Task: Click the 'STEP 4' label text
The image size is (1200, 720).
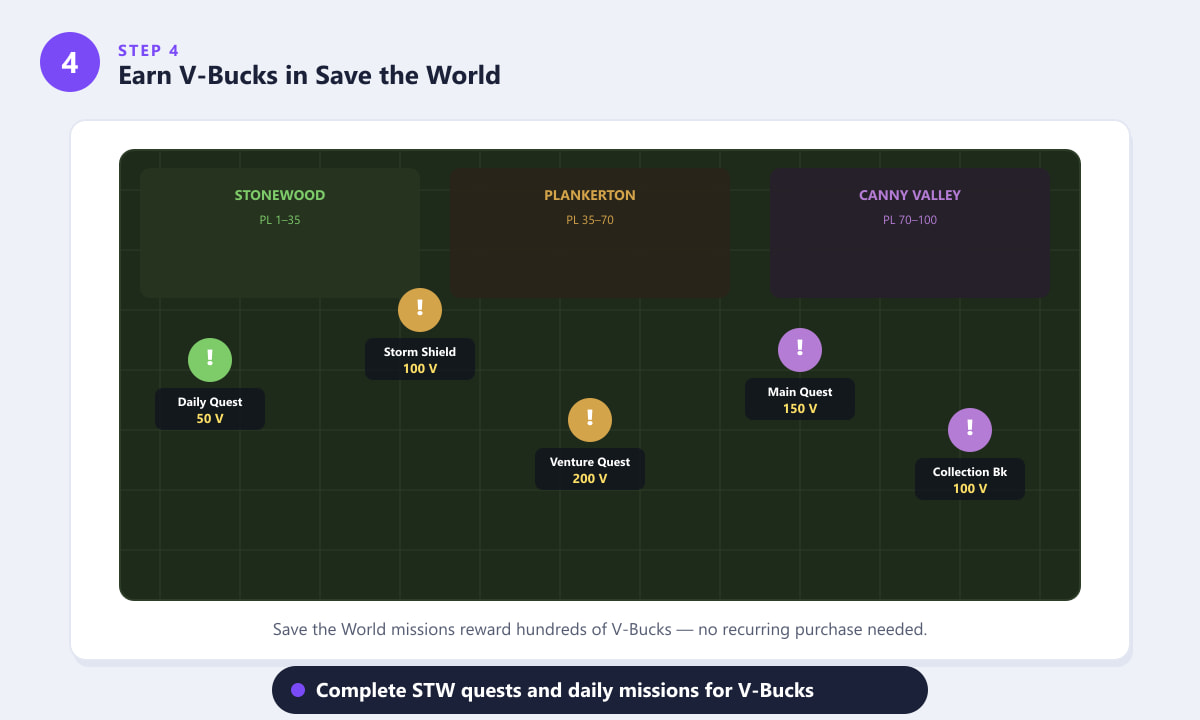Action: tap(148, 51)
